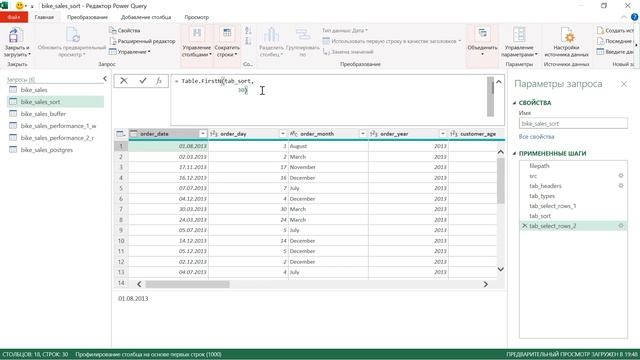Screen dimensions: 640x360
Task: Click the order_year column type icon
Action: click(373, 134)
